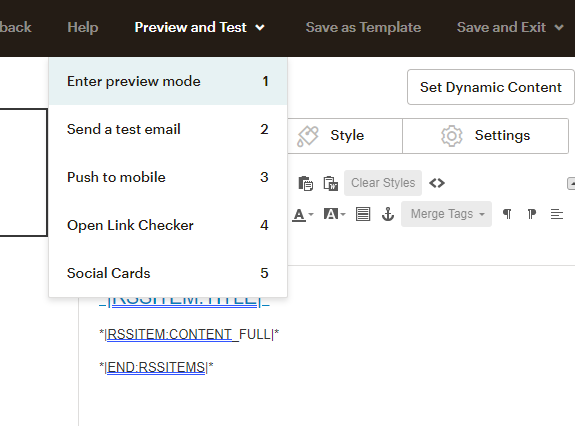Image resolution: width=575 pixels, height=426 pixels.
Task: Open the source code view icon
Action: 437,183
